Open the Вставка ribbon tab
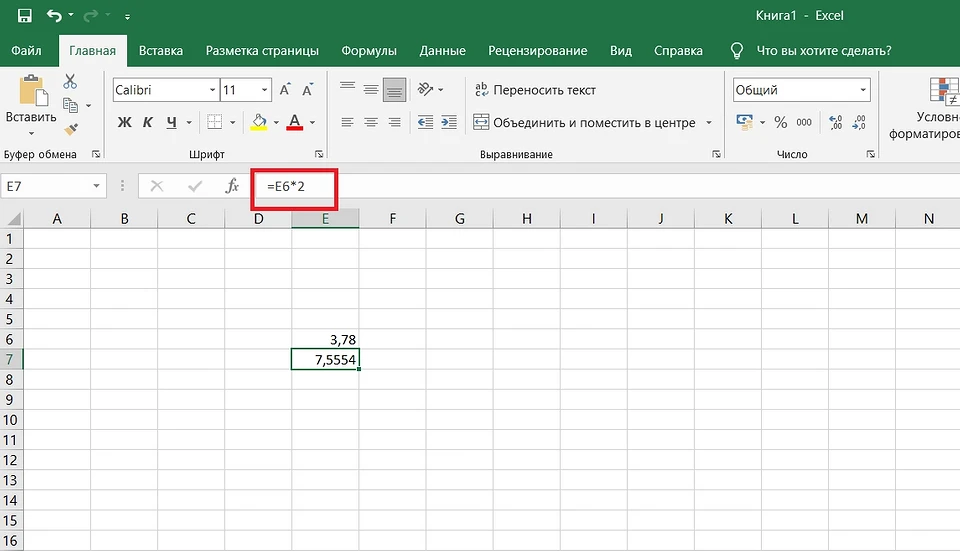 [x=161, y=50]
